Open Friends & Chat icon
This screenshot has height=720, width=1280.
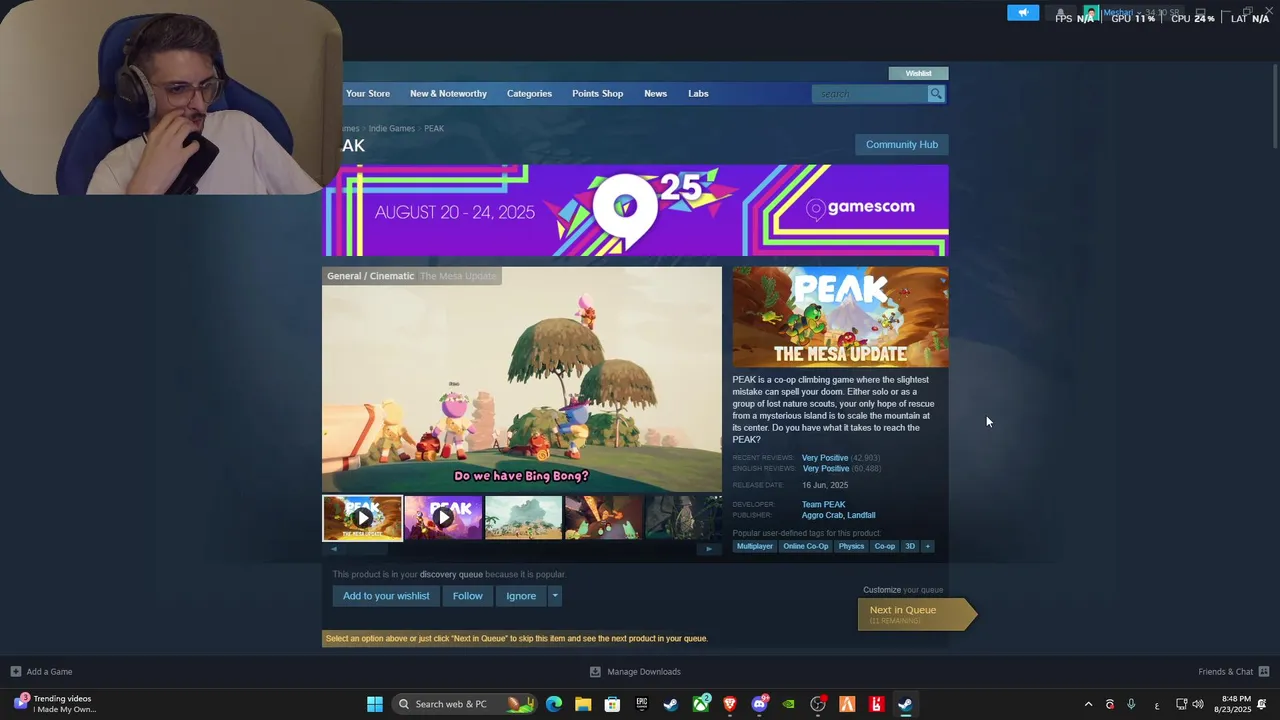click(1264, 672)
